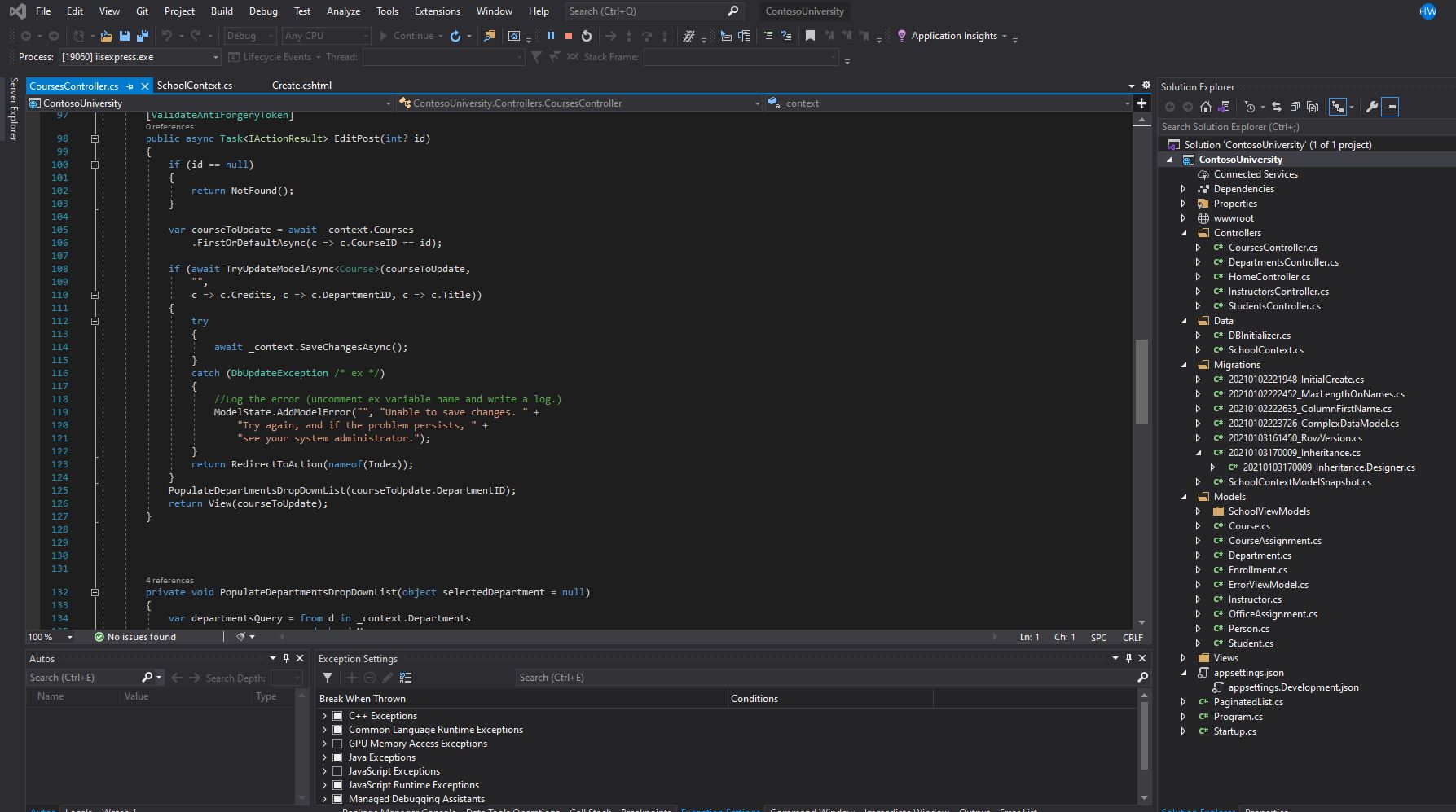Toggle the Java Exceptions checkbox
The height and width of the screenshot is (812, 1456).
pos(337,757)
